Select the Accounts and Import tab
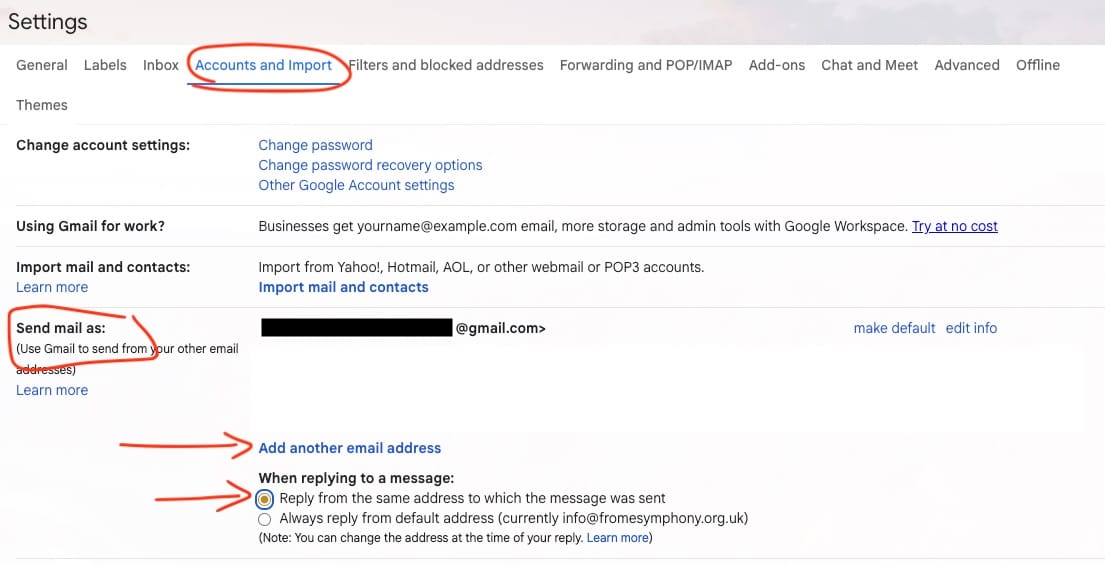 tap(263, 65)
